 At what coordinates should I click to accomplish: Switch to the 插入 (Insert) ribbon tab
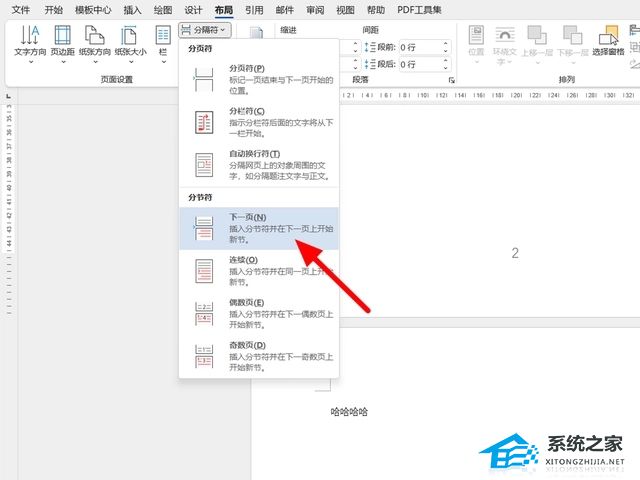pyautogui.click(x=132, y=10)
